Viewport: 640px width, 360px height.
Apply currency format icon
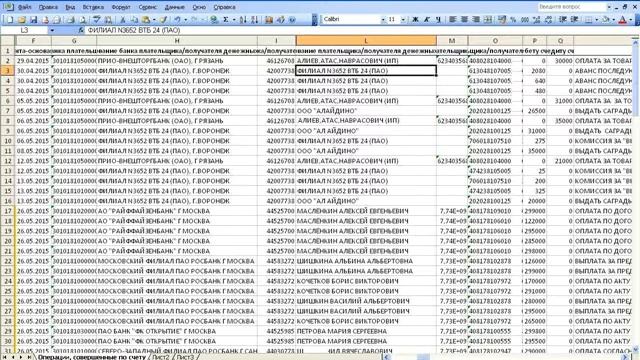pos(502,20)
